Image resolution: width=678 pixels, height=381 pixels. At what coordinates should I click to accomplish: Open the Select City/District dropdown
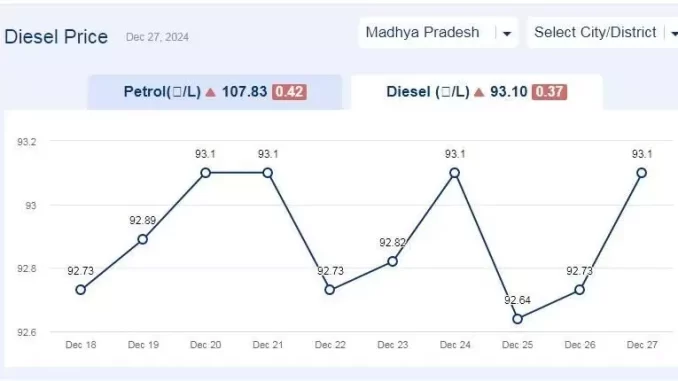(603, 32)
